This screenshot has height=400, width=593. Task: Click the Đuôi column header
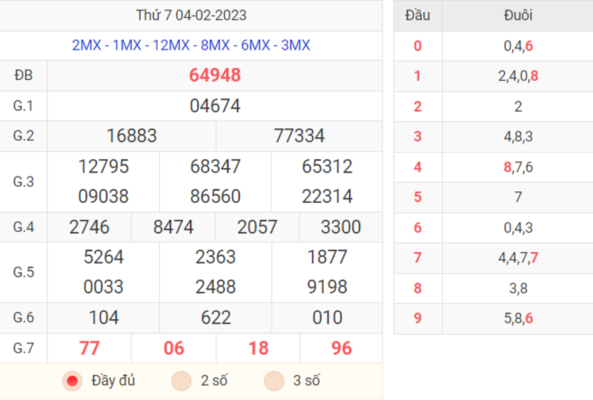click(518, 16)
